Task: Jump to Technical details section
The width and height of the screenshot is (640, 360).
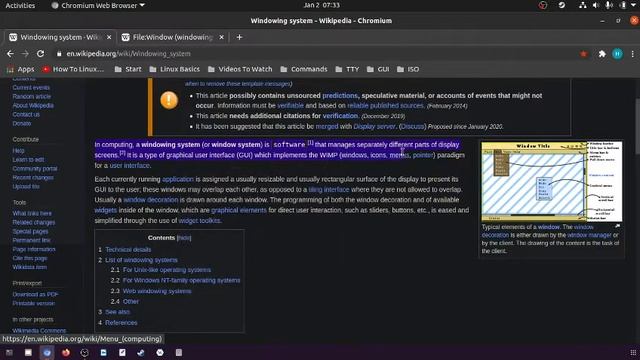Action: click(x=128, y=249)
